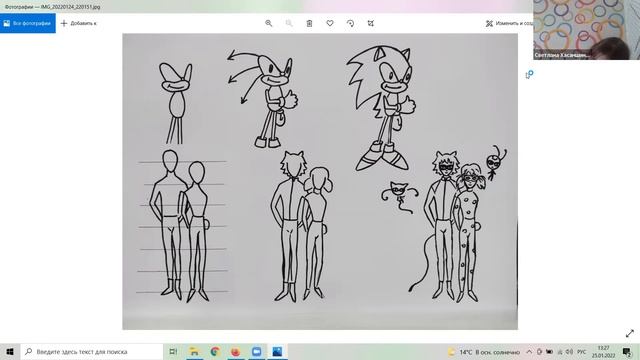Click the webcam video thumbnail of Светлана
This screenshot has width=640, height=360.
click(587, 30)
